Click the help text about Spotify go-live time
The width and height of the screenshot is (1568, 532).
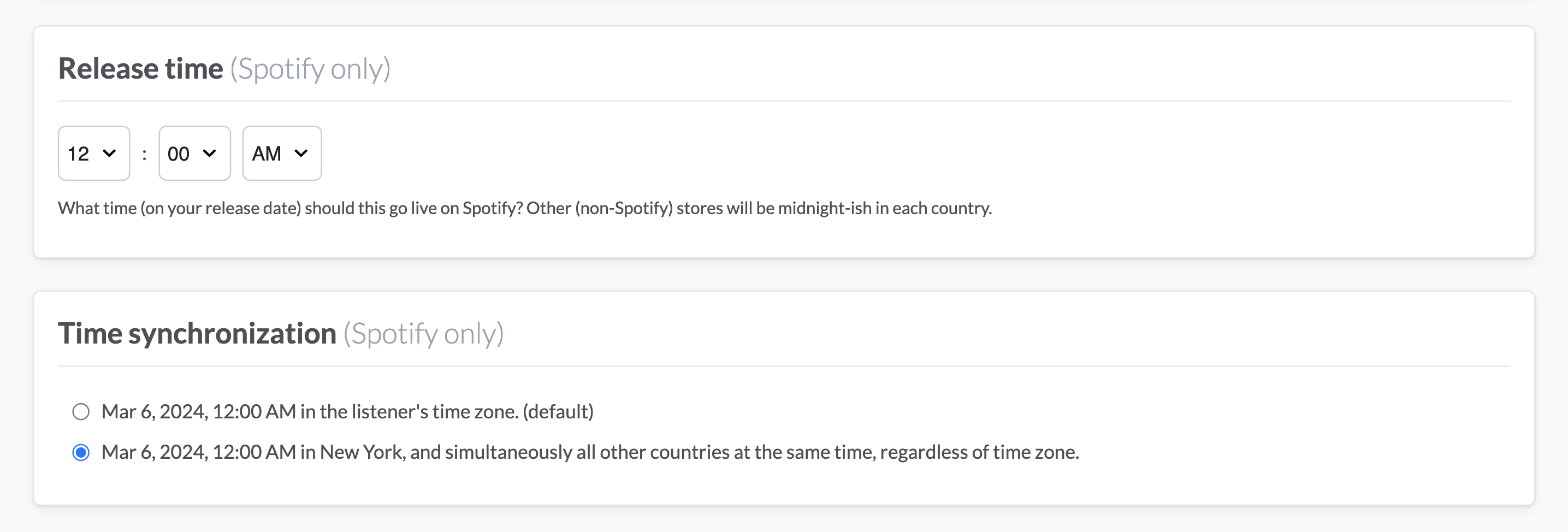524,208
